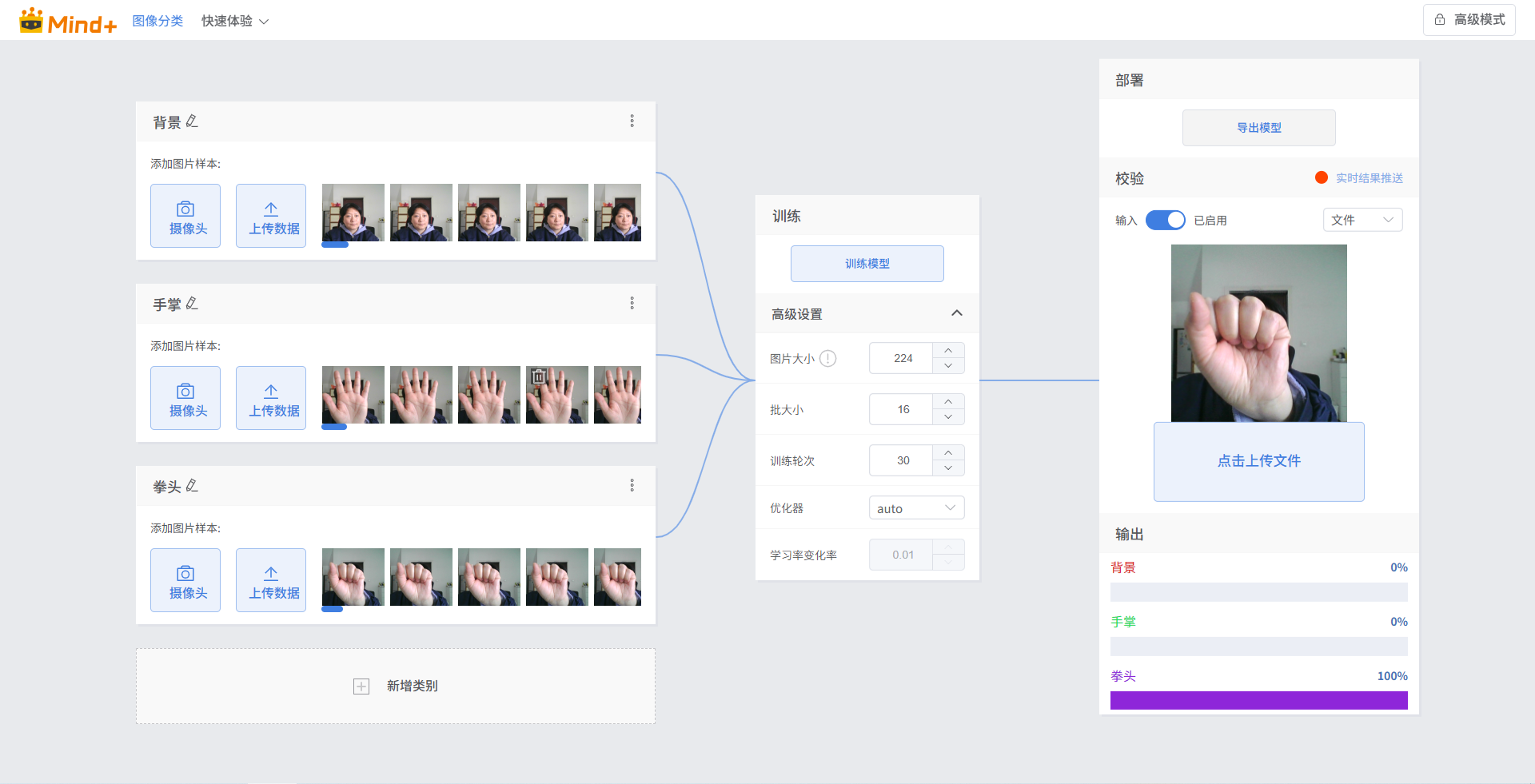The width and height of the screenshot is (1535, 784).
Task: Select the 图像分类 tab
Action: click(157, 21)
